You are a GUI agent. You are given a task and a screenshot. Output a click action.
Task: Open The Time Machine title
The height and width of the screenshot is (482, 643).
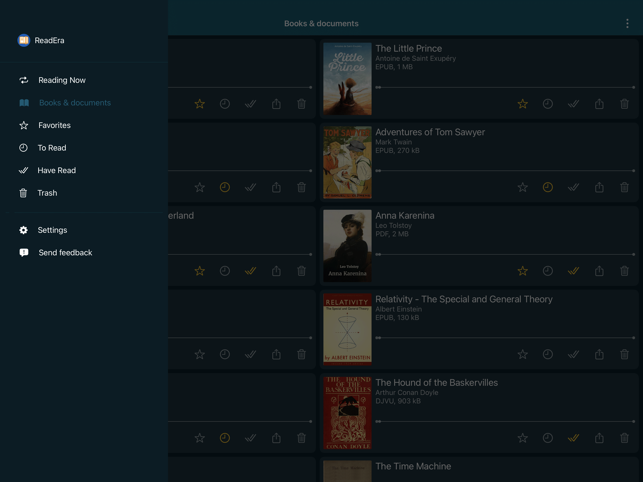click(x=413, y=466)
